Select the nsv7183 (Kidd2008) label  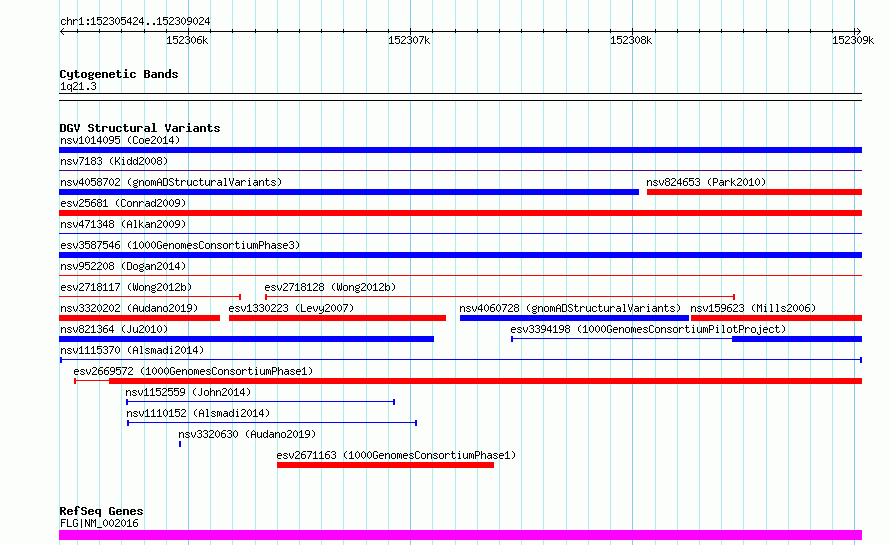(114, 161)
